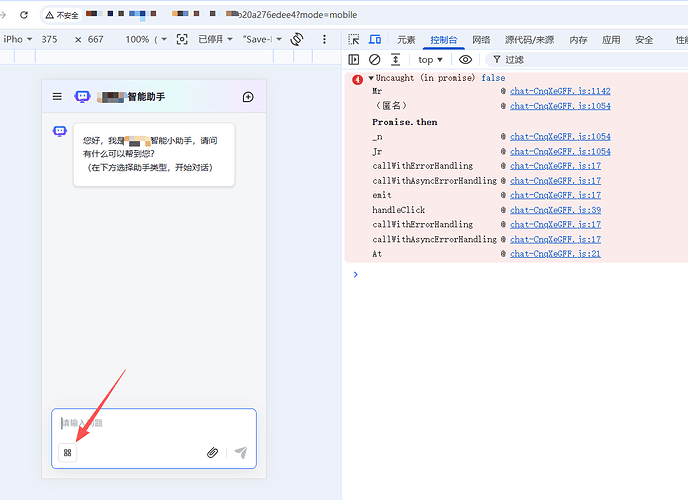Open the top context dropdown
Screen dimensions: 688x500
[x=430, y=60]
